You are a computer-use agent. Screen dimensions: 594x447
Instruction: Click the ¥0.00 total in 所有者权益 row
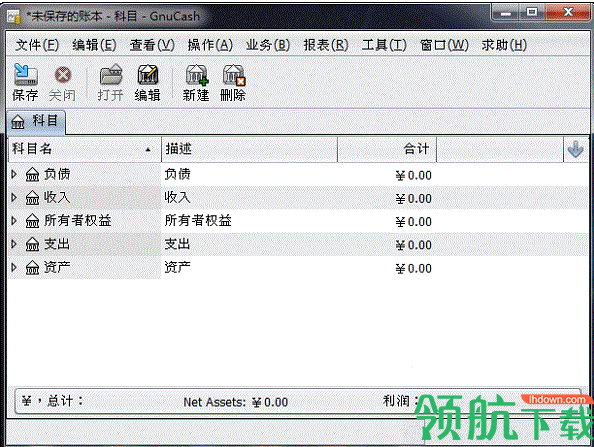pyautogui.click(x=414, y=222)
